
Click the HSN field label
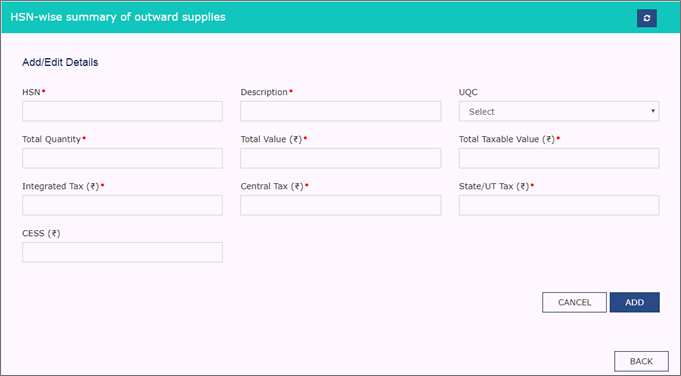pos(31,92)
